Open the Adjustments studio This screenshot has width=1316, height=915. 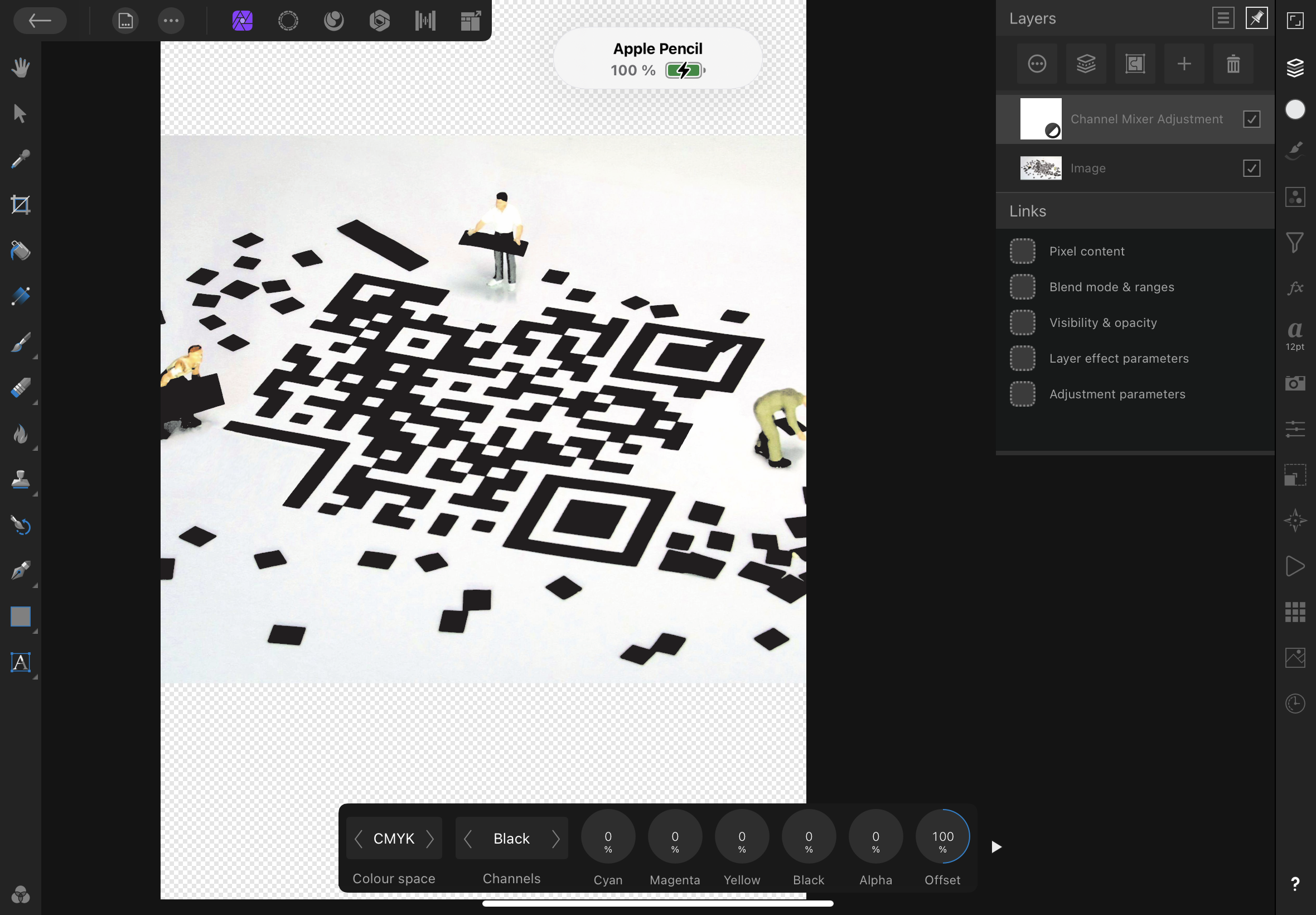click(1295, 197)
